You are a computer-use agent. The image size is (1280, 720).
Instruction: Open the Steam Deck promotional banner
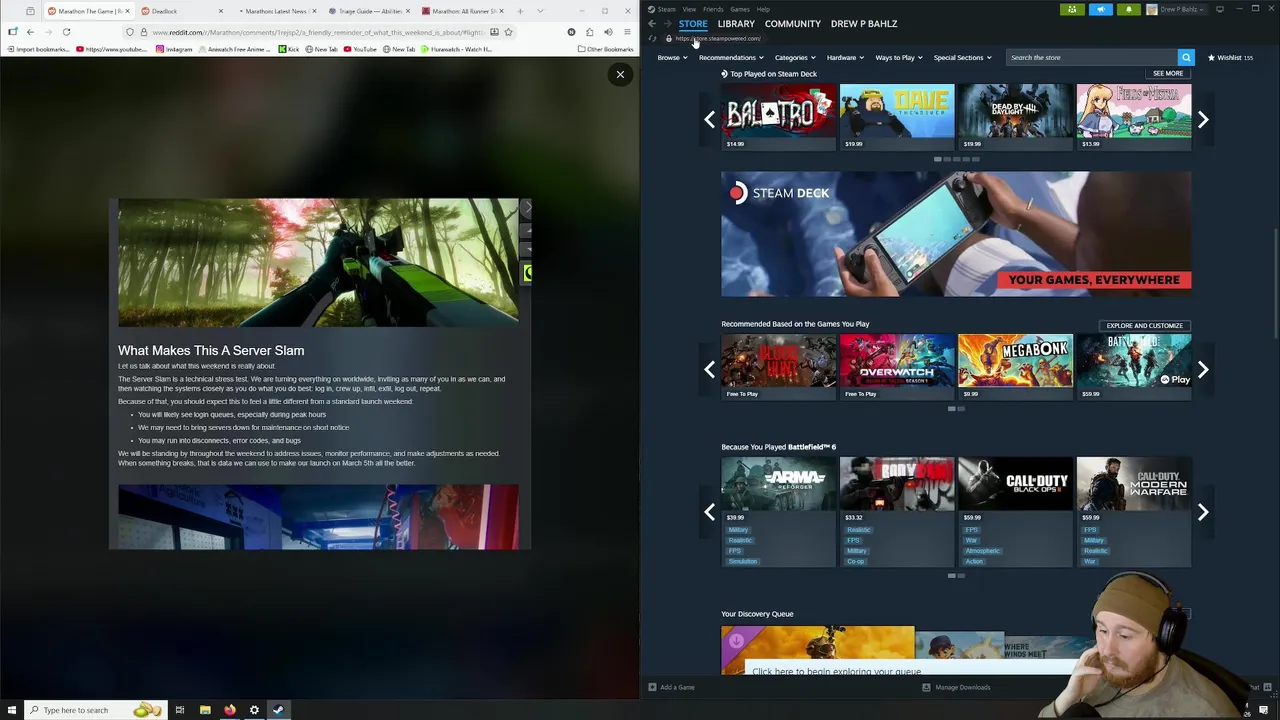pyautogui.click(x=956, y=234)
